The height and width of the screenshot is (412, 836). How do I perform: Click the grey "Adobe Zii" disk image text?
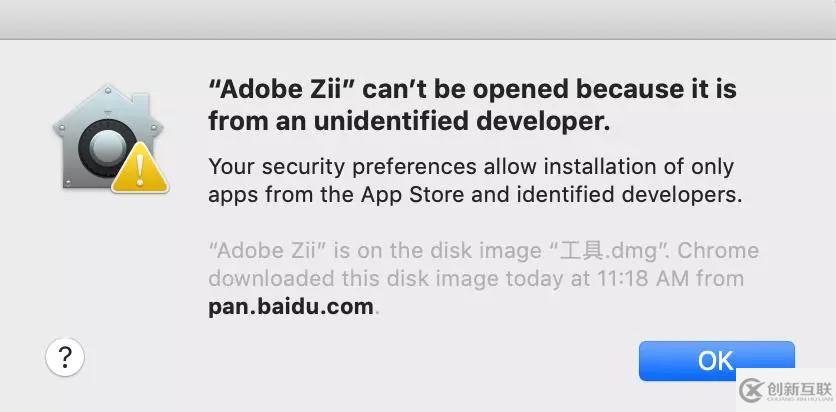pyautogui.click(x=268, y=250)
